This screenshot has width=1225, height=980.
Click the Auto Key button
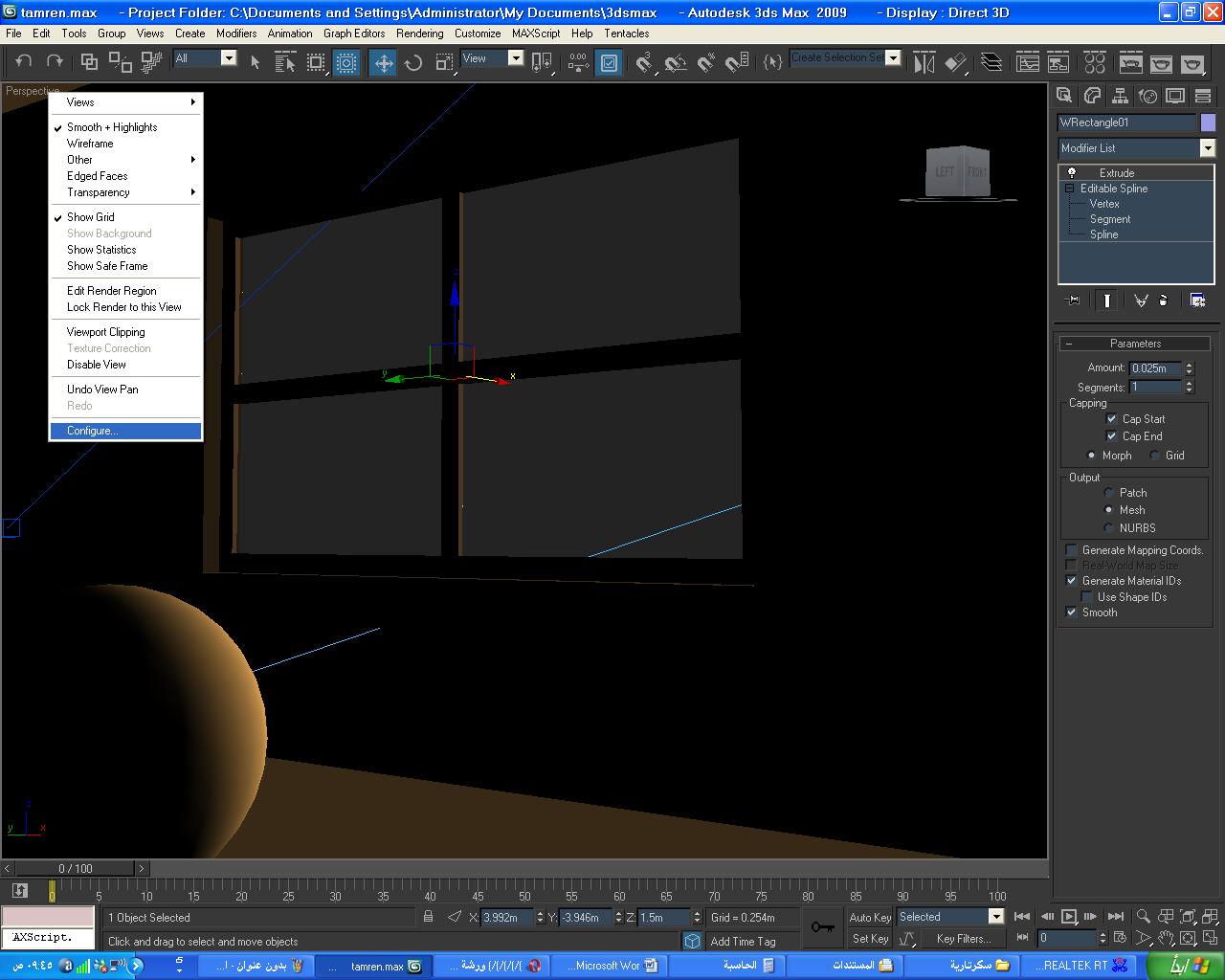point(870,917)
